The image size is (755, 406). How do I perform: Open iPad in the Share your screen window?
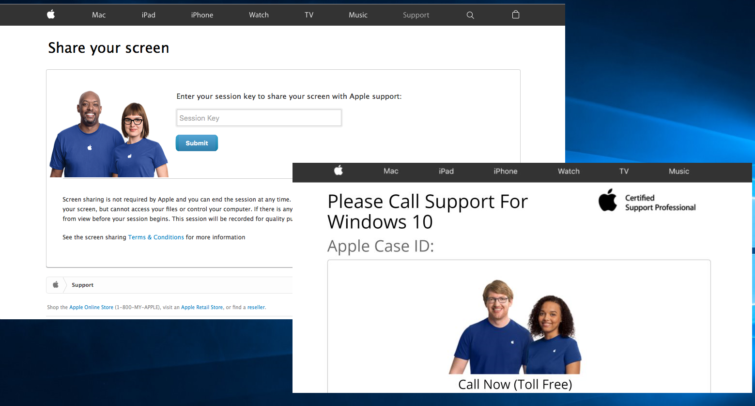[x=148, y=15]
